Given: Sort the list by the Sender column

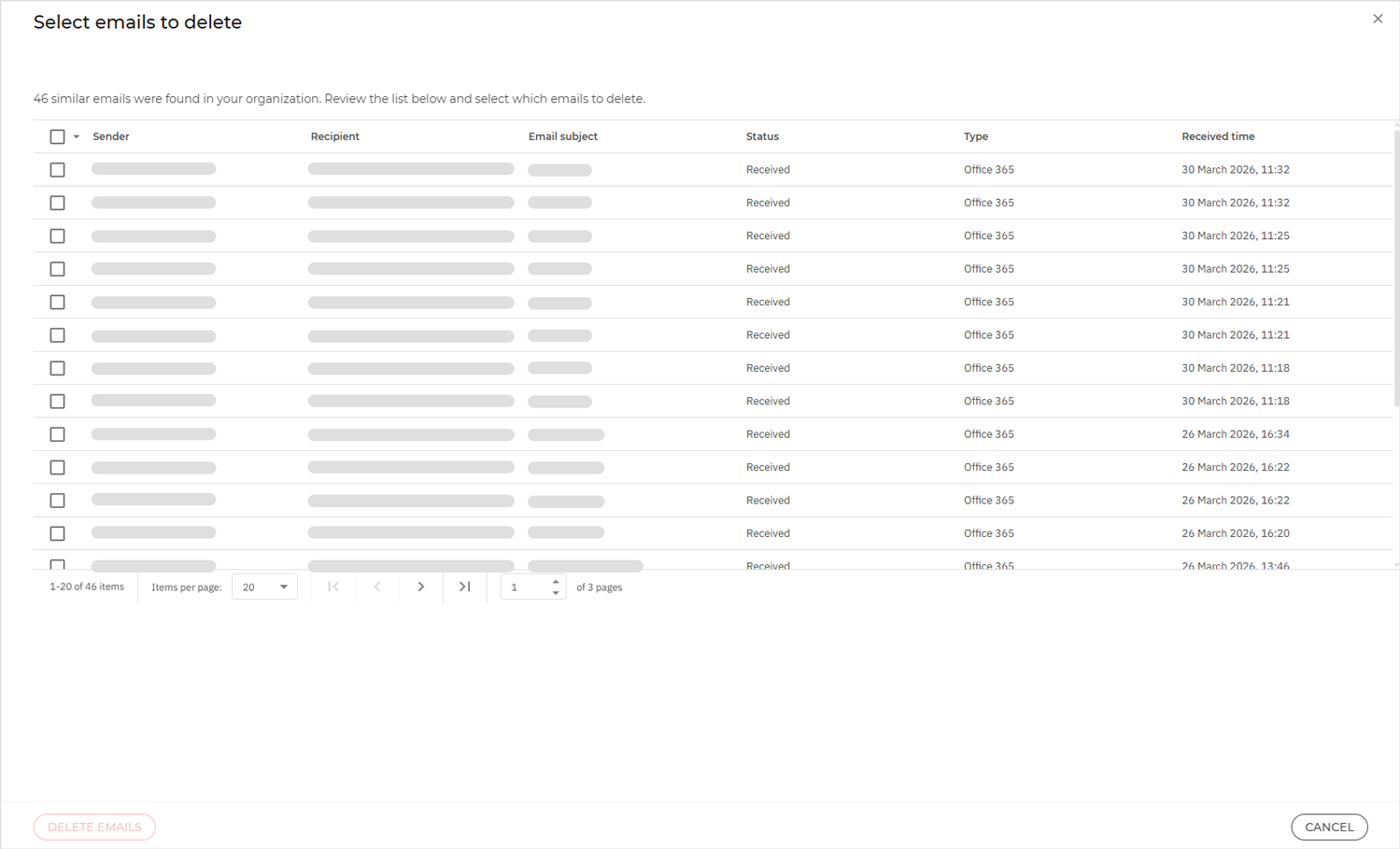Looking at the screenshot, I should point(111,136).
